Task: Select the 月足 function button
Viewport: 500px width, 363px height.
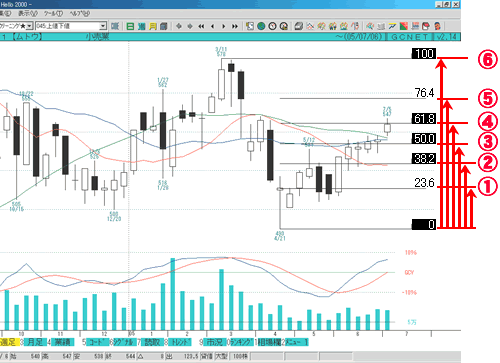Action: pos(35,342)
